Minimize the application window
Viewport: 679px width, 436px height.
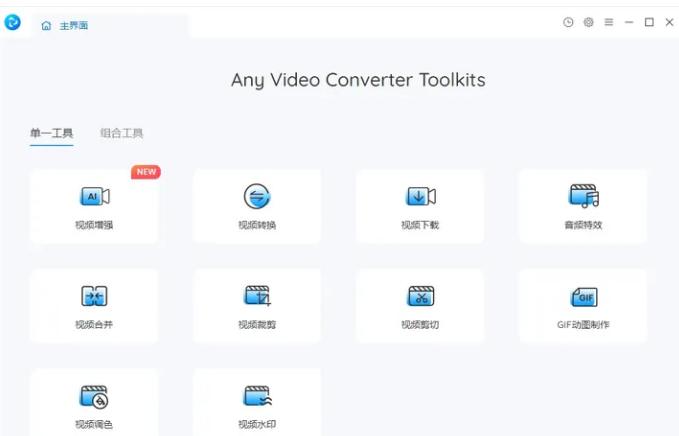pos(629,22)
